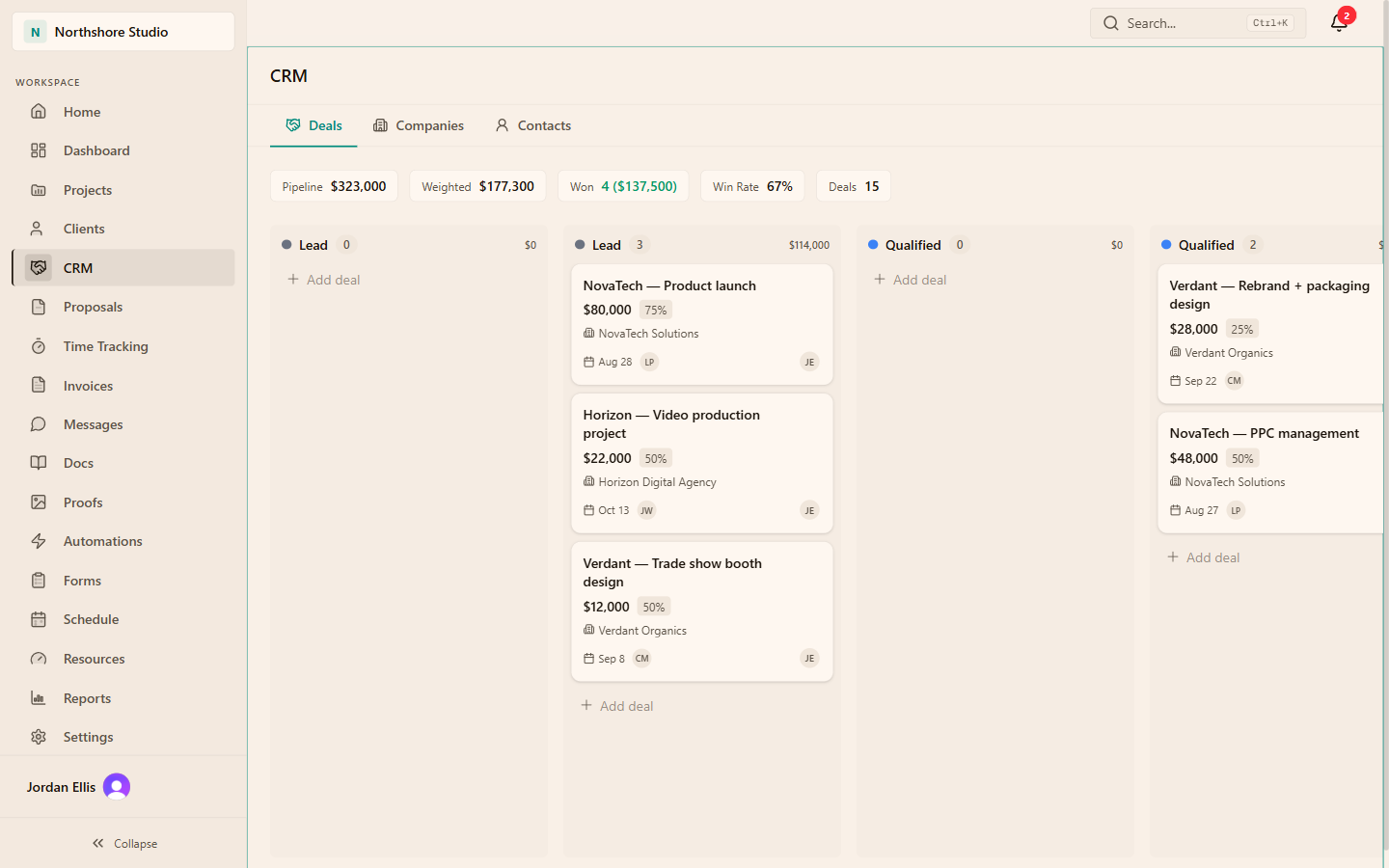
Task: Open Settings from sidebar
Action: pyautogui.click(x=123, y=737)
